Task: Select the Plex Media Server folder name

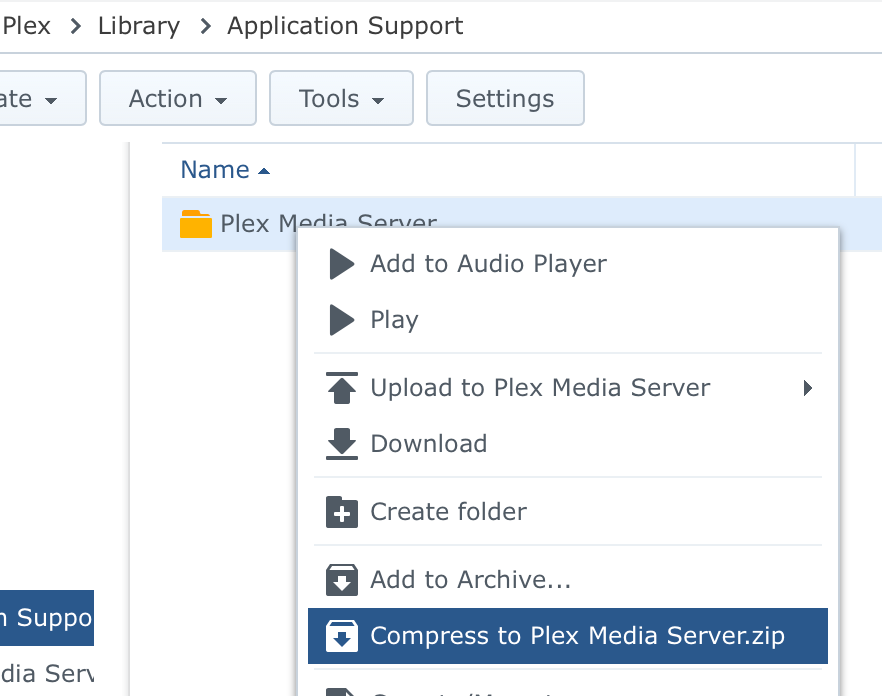Action: click(x=328, y=224)
